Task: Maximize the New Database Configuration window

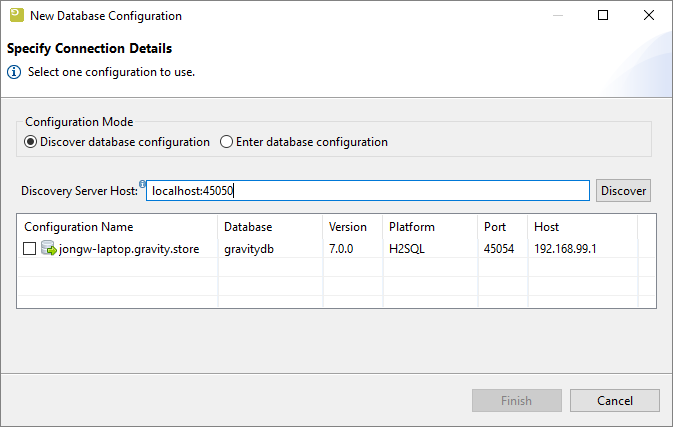Action: (x=603, y=16)
